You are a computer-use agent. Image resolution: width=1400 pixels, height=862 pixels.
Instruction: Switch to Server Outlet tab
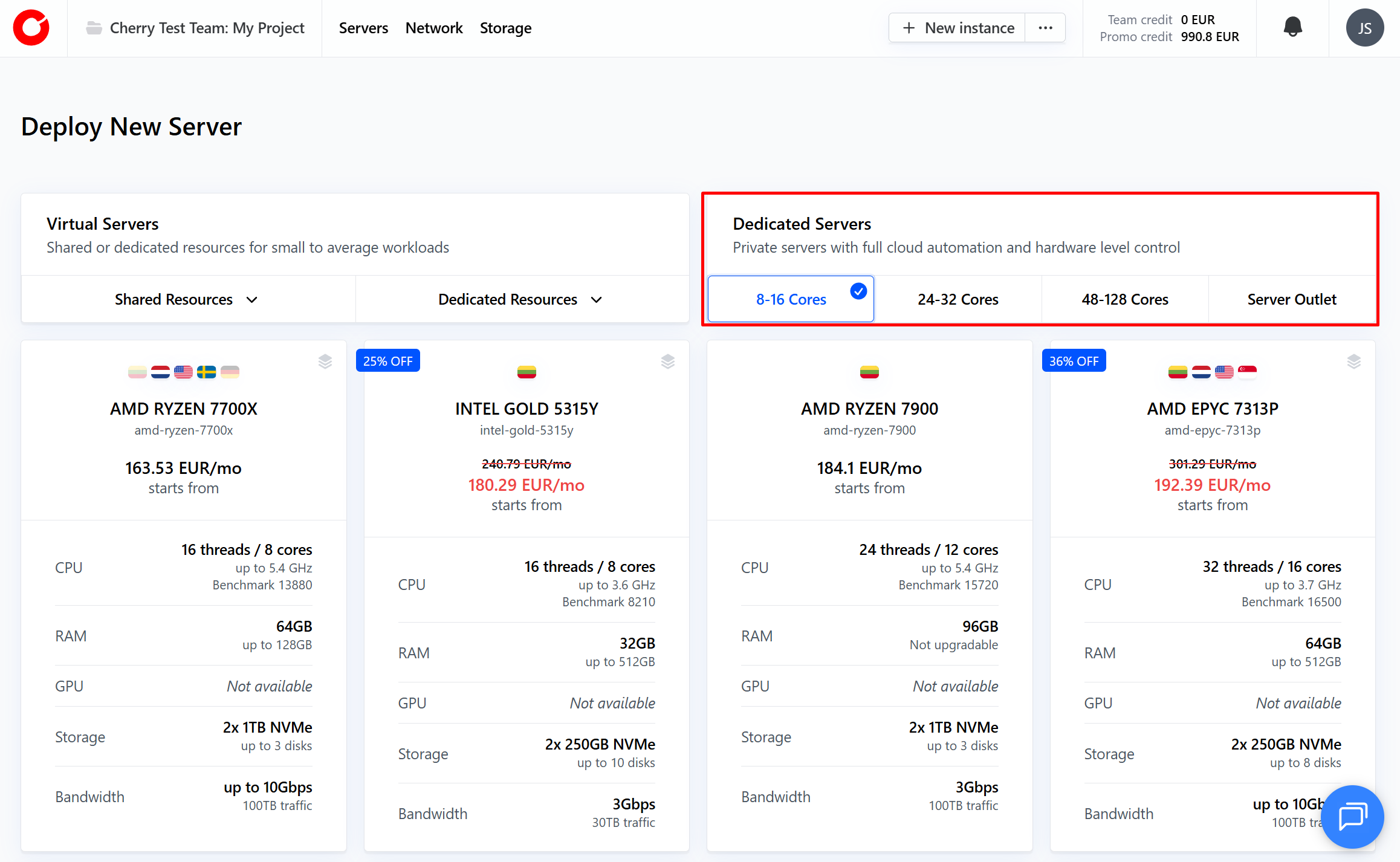coord(1291,299)
